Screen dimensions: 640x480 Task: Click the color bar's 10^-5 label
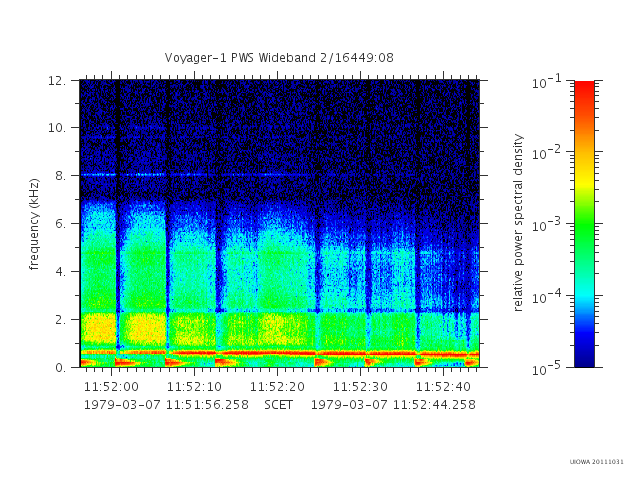547,368
